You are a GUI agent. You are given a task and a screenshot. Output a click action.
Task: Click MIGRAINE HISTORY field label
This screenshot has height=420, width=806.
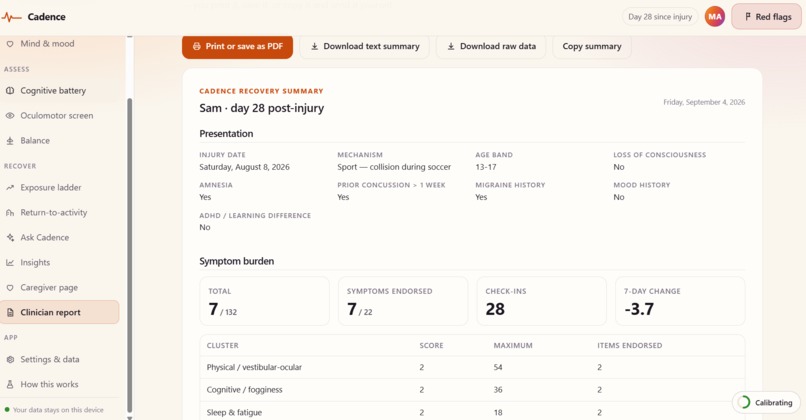510,185
